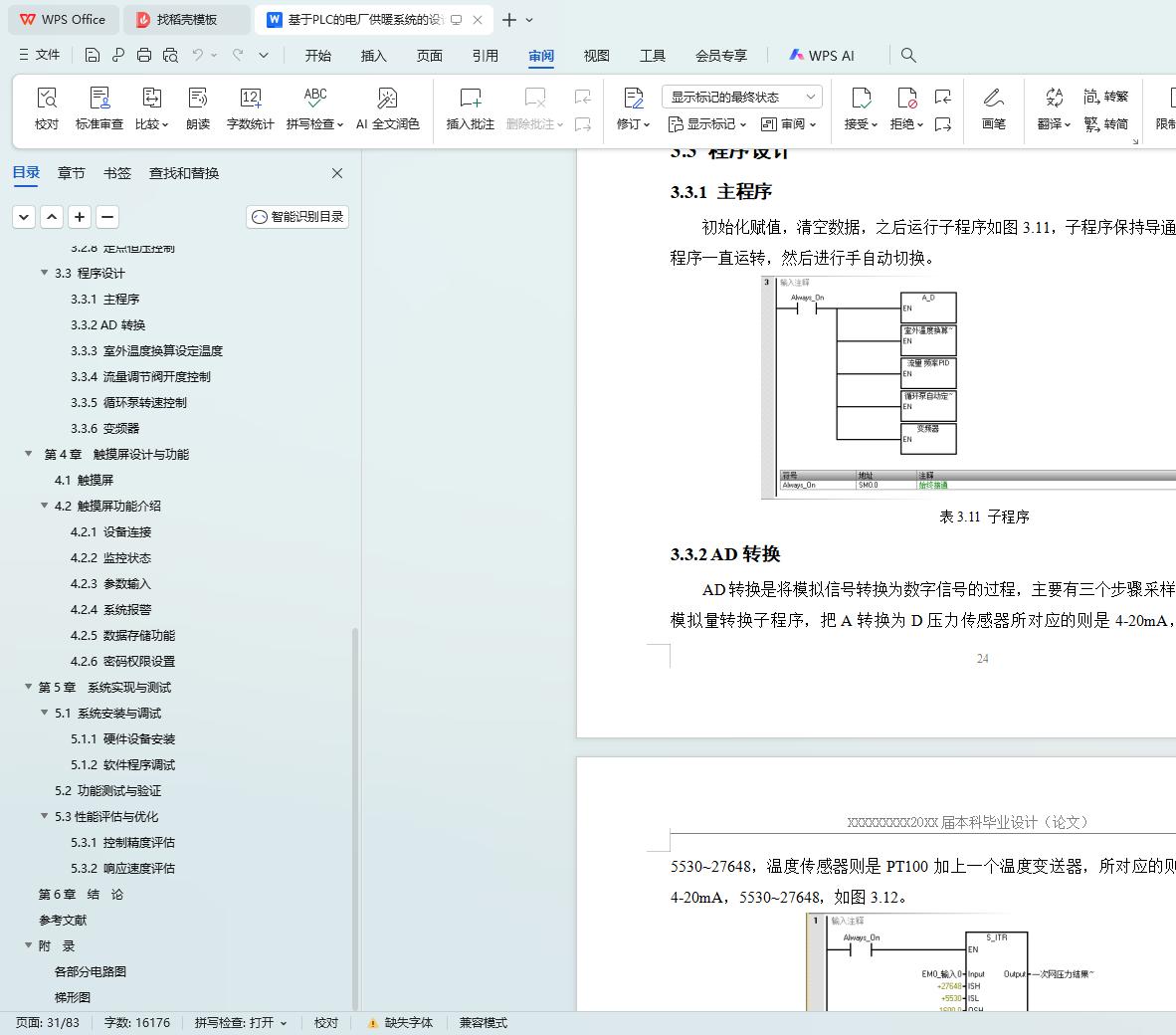Viewport: 1176px width, 1035px height.
Task: Open a new tab with plus button
Action: coord(509,20)
